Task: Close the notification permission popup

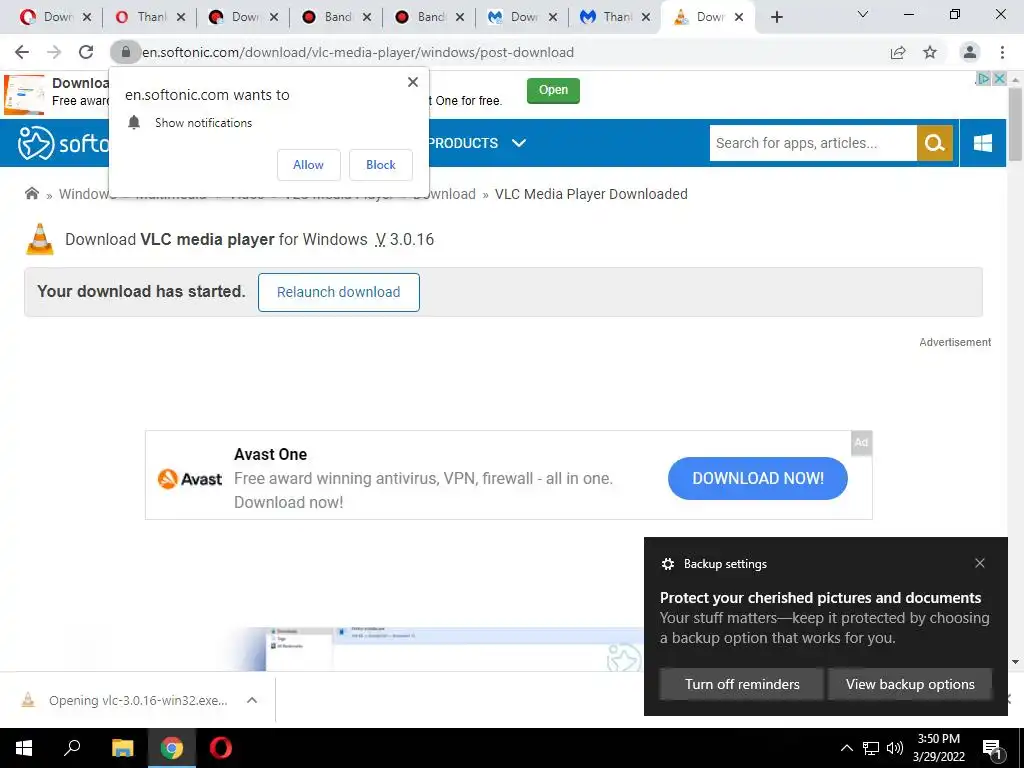Action: pos(413,82)
